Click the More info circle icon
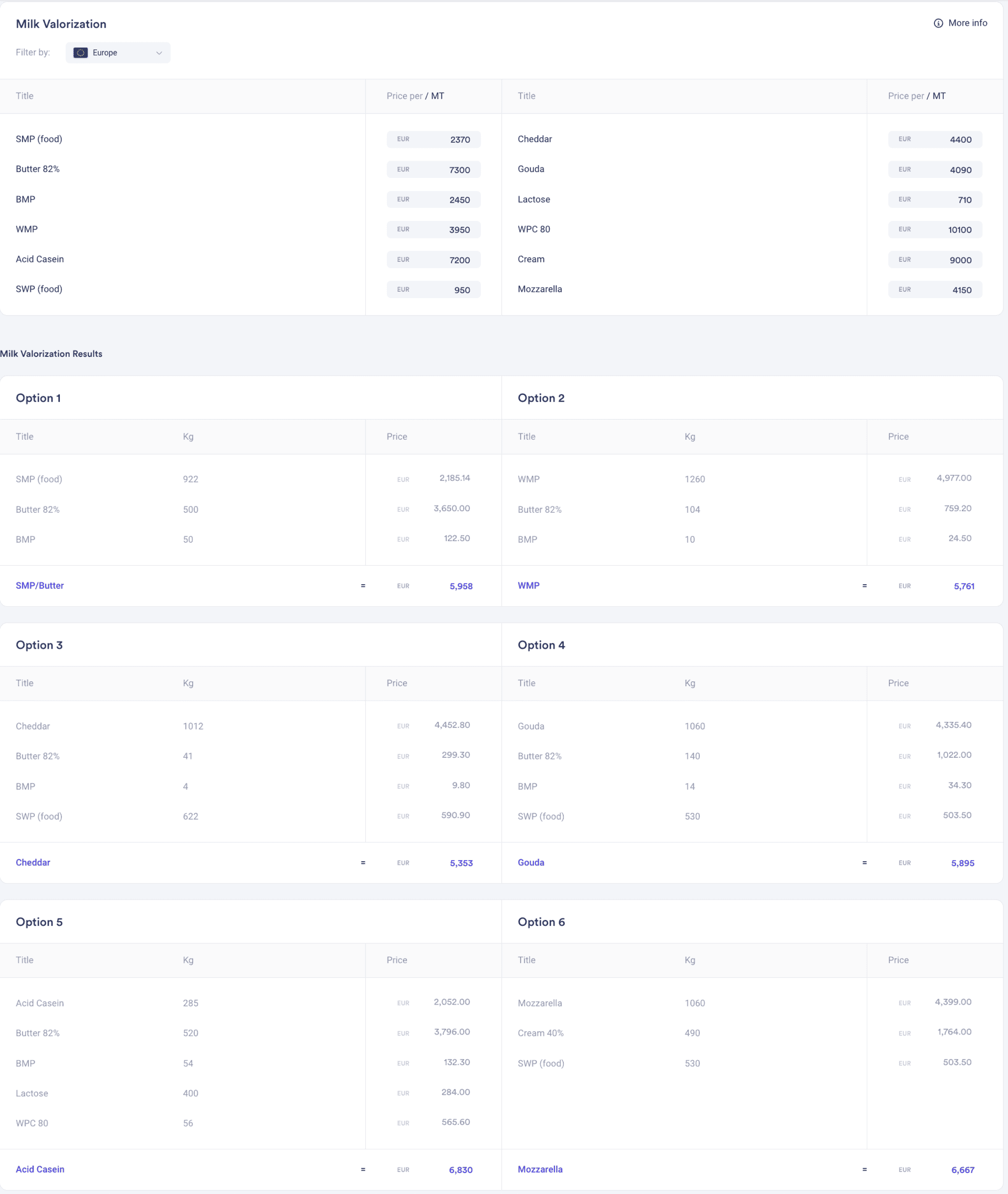Screen dimensions: 1008x1194 pyautogui.click(x=938, y=24)
